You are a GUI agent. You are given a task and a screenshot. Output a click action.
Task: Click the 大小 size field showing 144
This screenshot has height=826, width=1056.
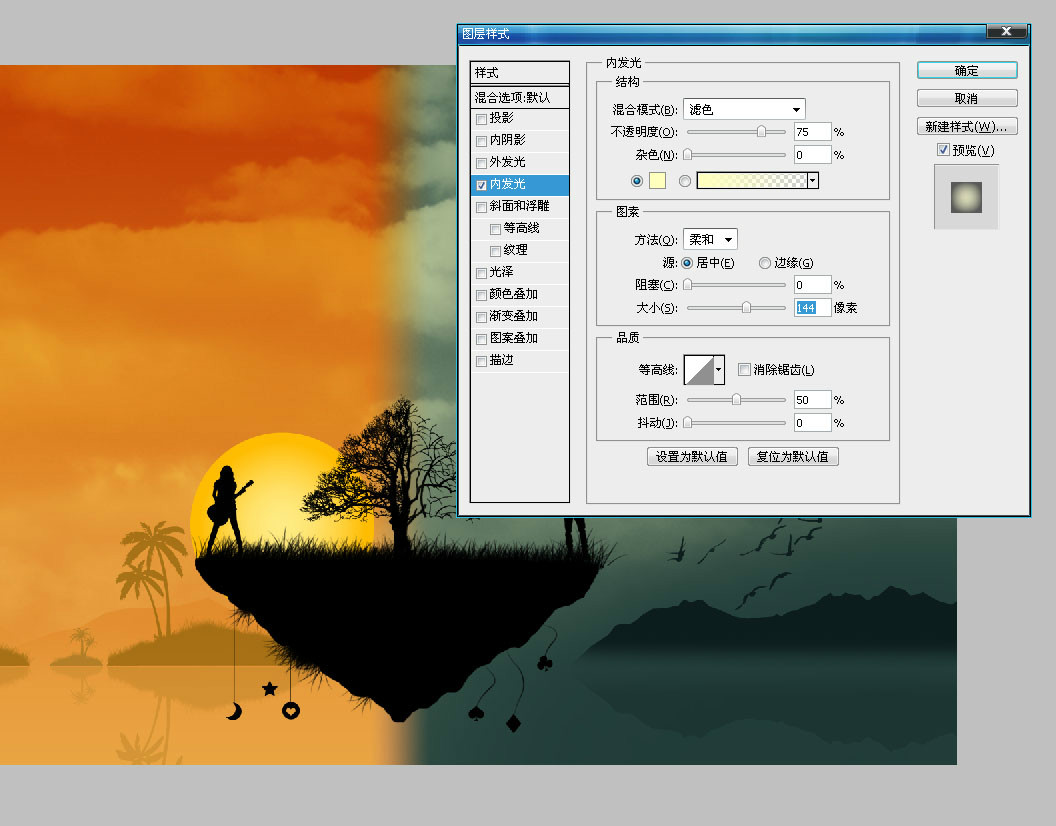pyautogui.click(x=812, y=307)
